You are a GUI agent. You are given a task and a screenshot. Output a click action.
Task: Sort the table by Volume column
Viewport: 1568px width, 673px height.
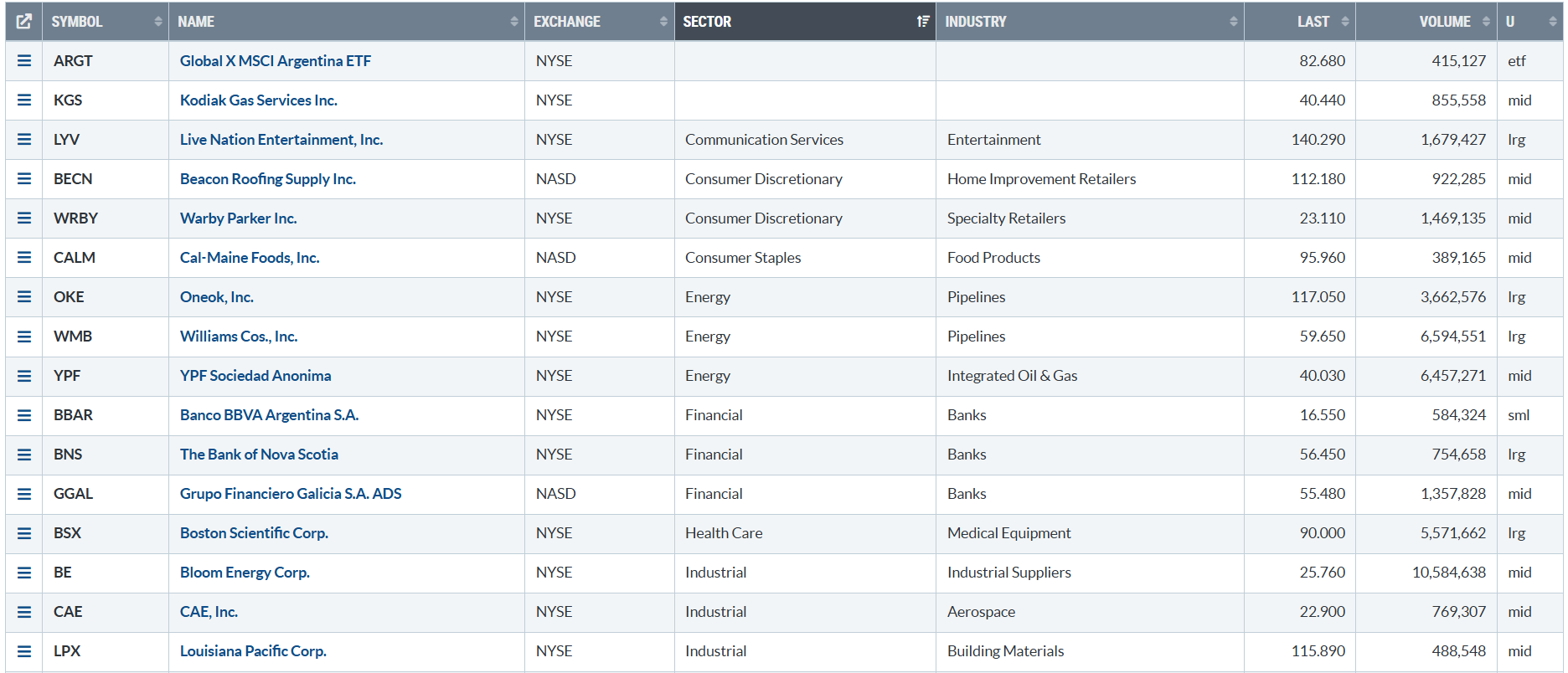click(1445, 22)
